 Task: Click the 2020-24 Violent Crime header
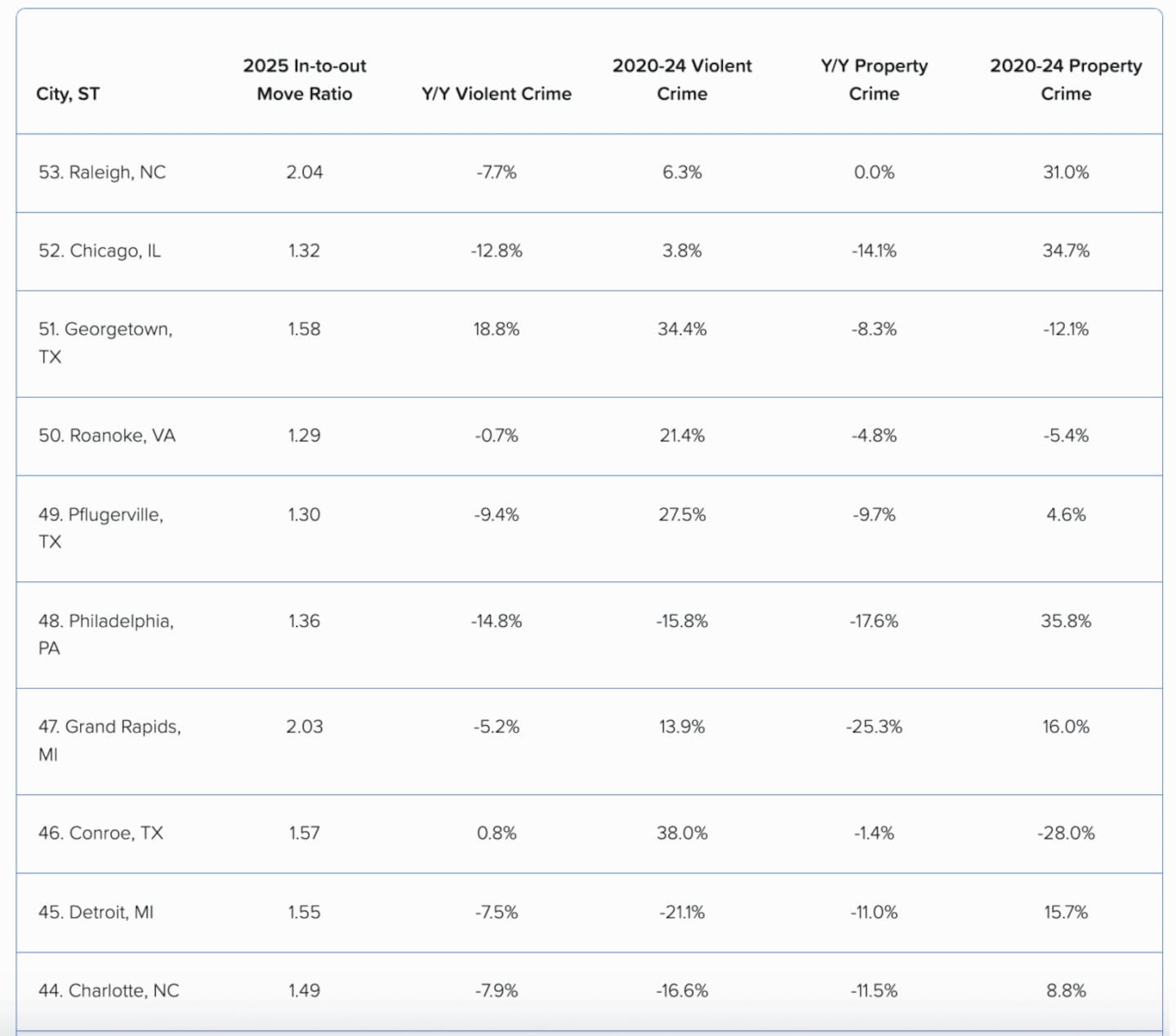tap(682, 80)
